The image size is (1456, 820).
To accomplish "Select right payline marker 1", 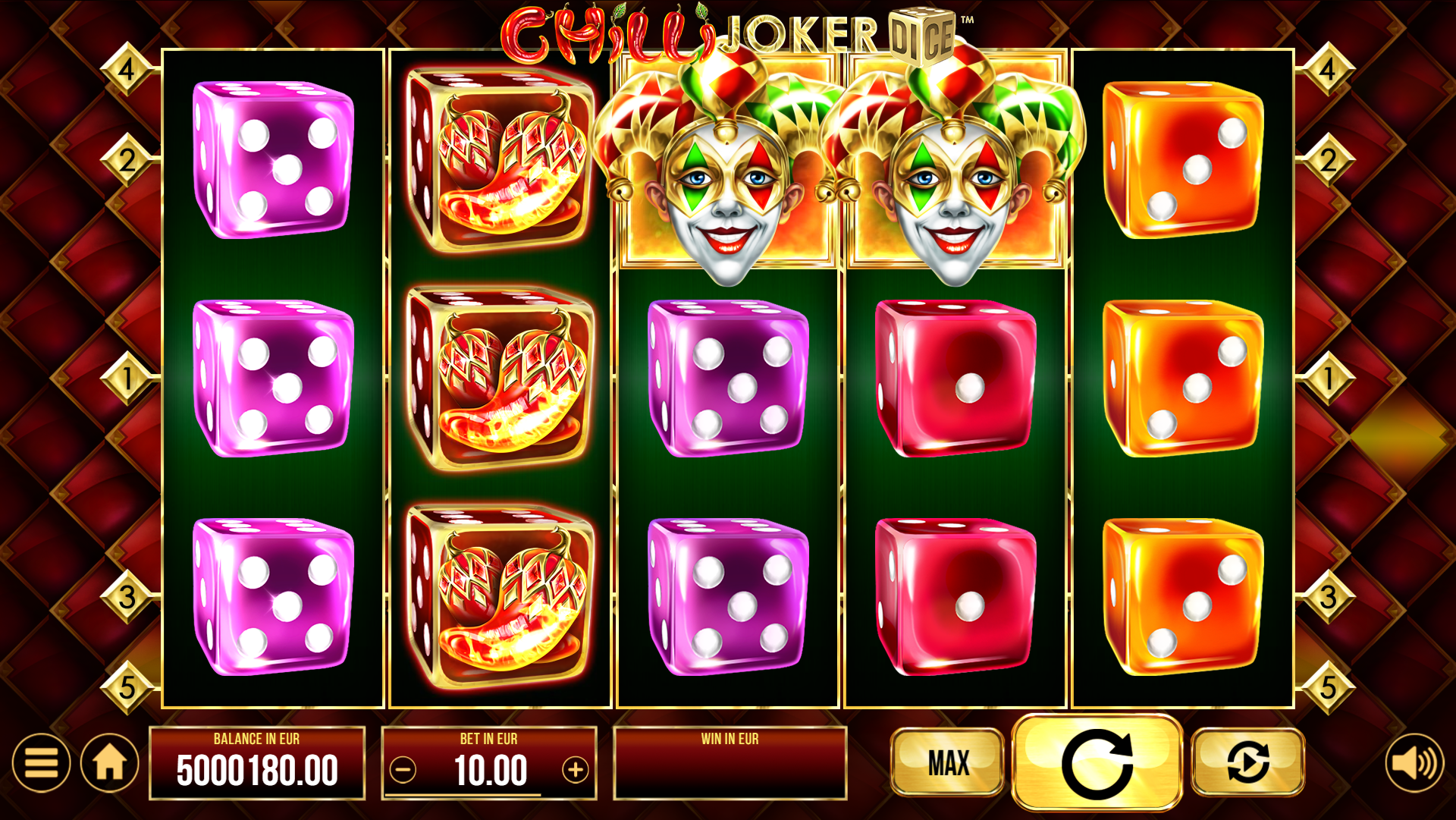I will [x=1328, y=377].
